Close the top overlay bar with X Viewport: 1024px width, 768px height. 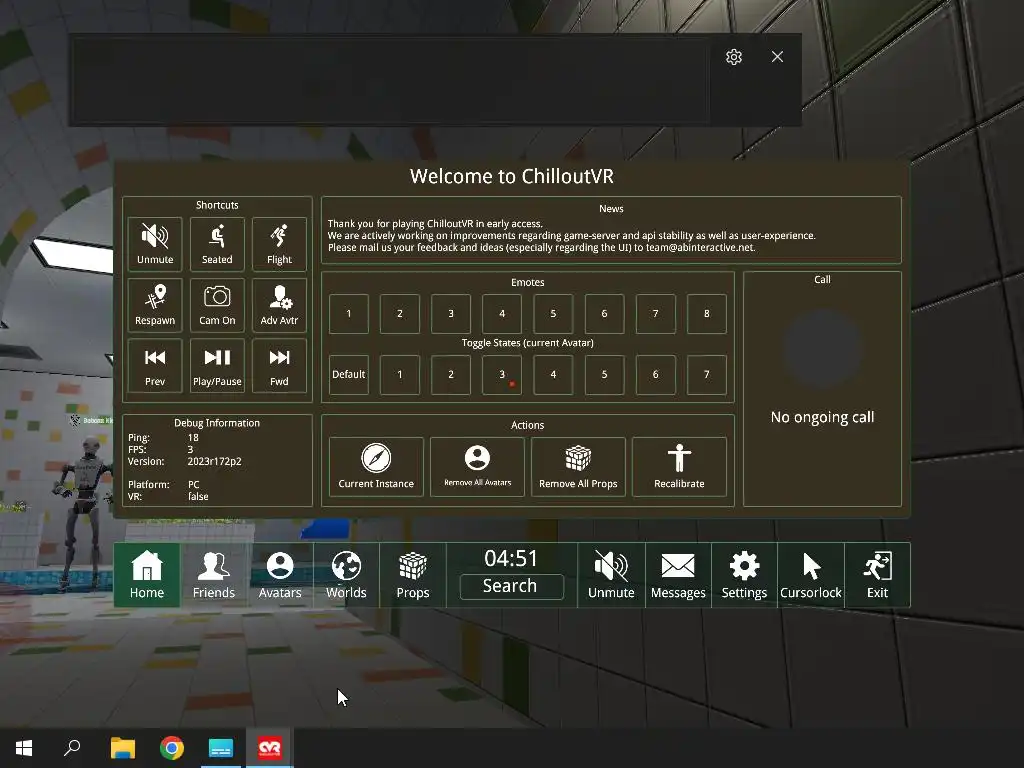(x=777, y=57)
